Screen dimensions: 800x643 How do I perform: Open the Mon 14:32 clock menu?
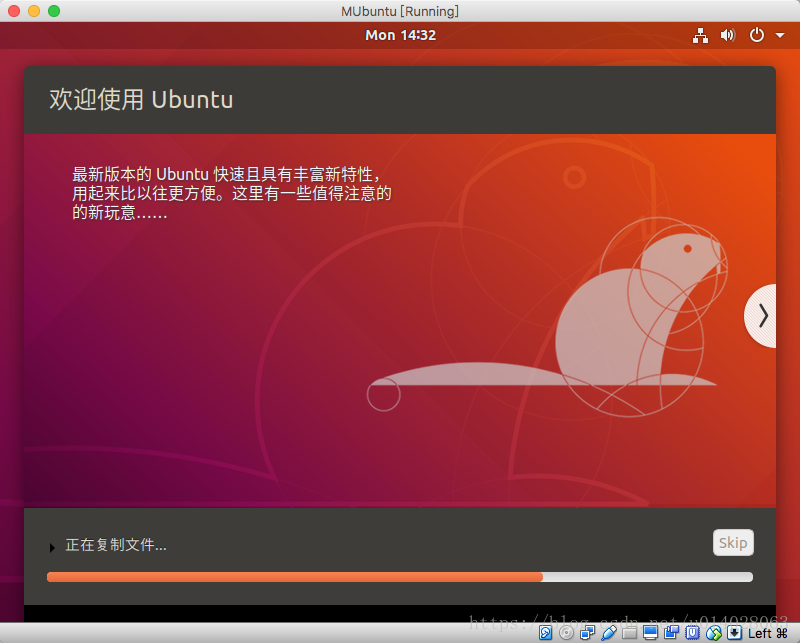[x=401, y=35]
